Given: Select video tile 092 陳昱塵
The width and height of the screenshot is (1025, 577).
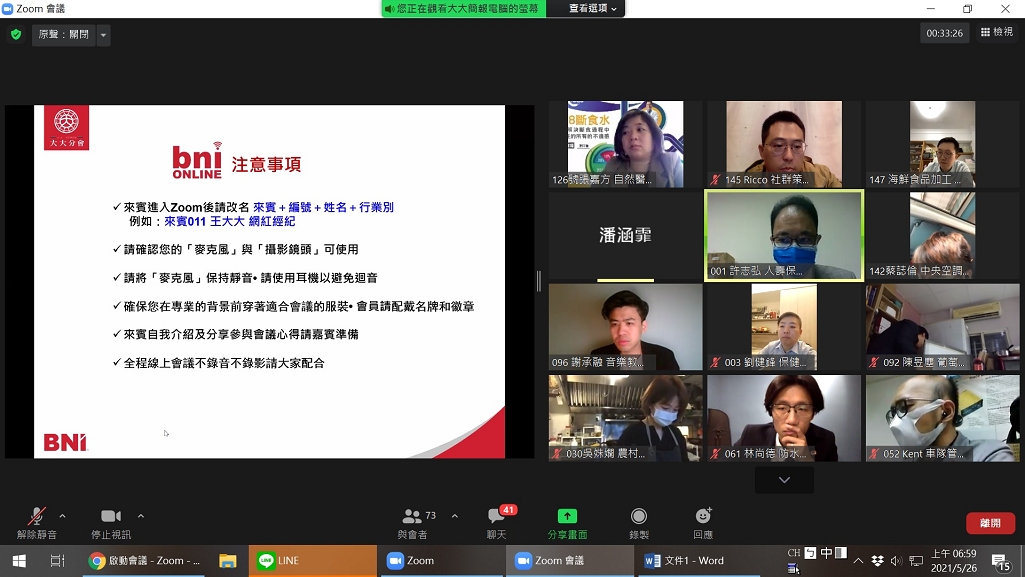Looking at the screenshot, I should pyautogui.click(x=942, y=327).
